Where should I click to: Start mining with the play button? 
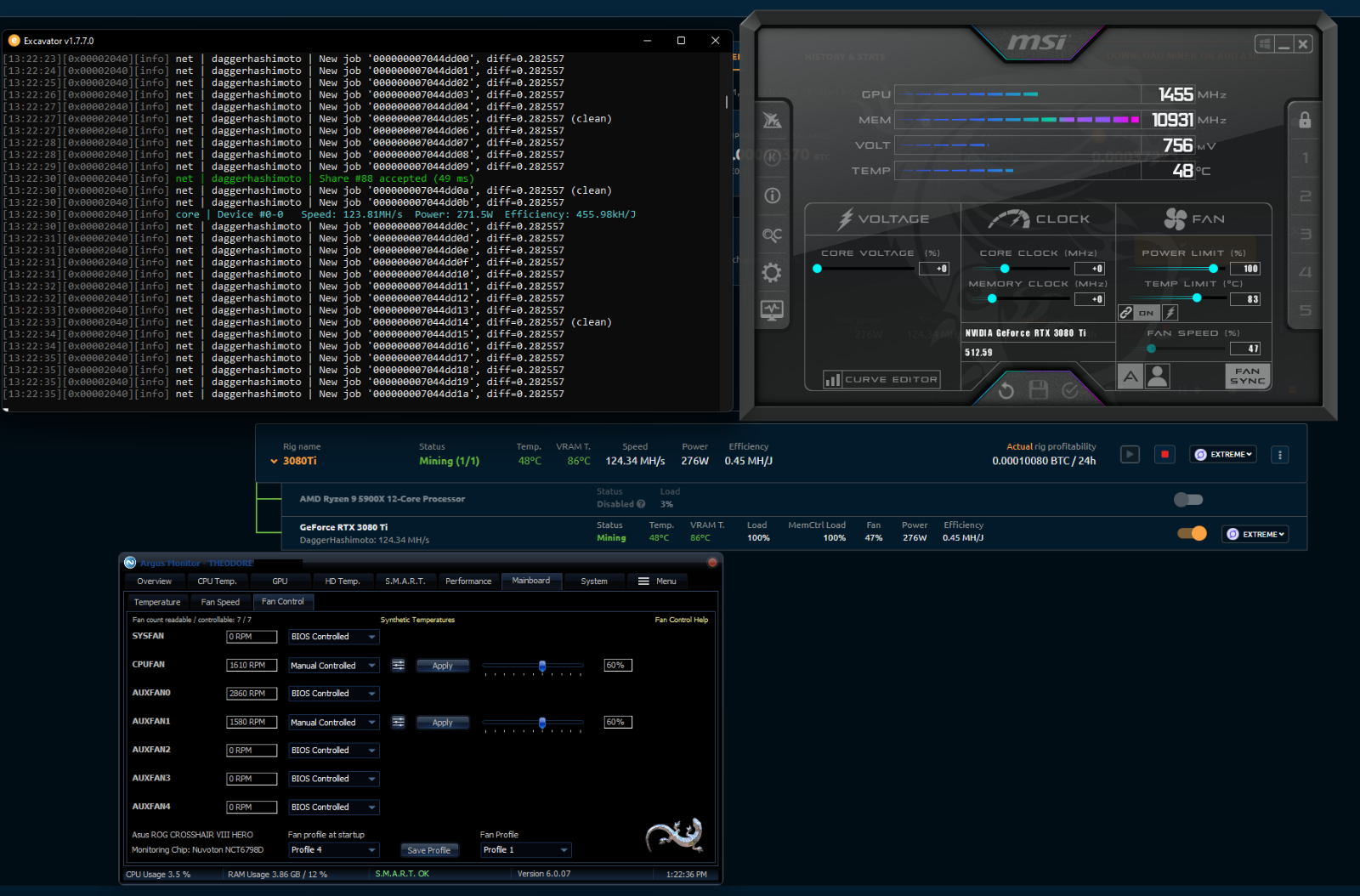pos(1130,455)
